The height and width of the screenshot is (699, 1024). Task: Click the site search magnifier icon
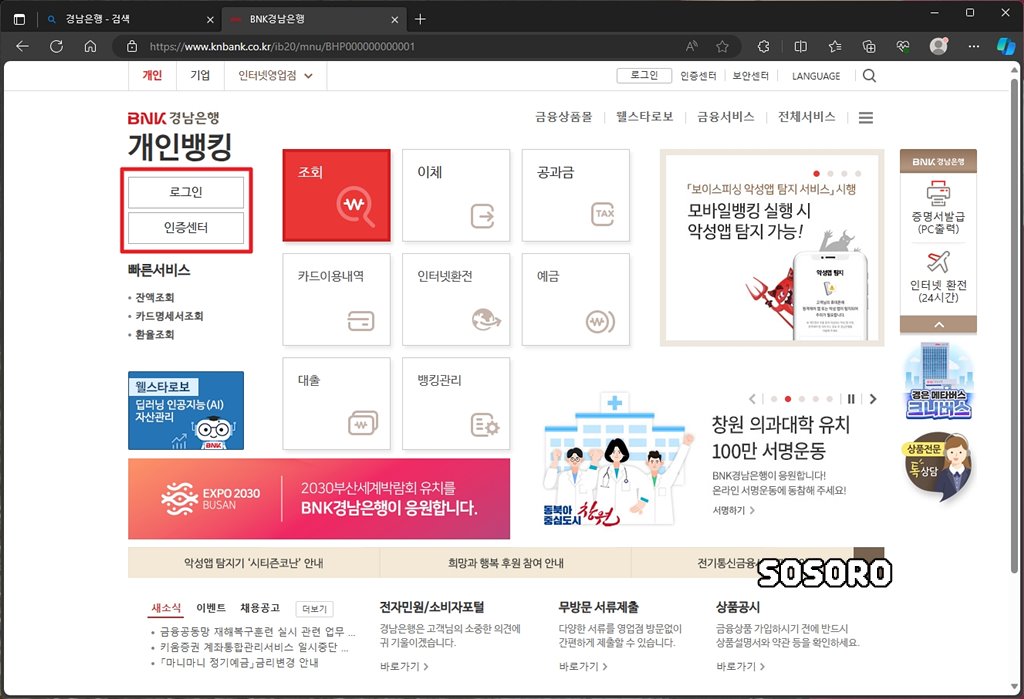point(869,76)
